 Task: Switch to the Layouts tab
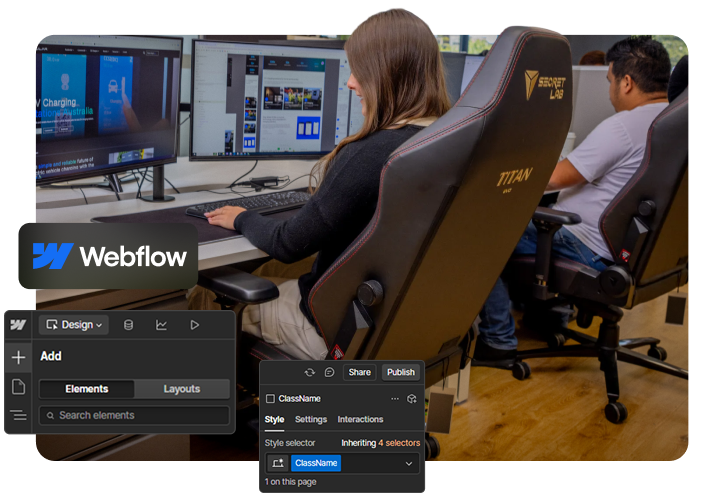(x=182, y=389)
